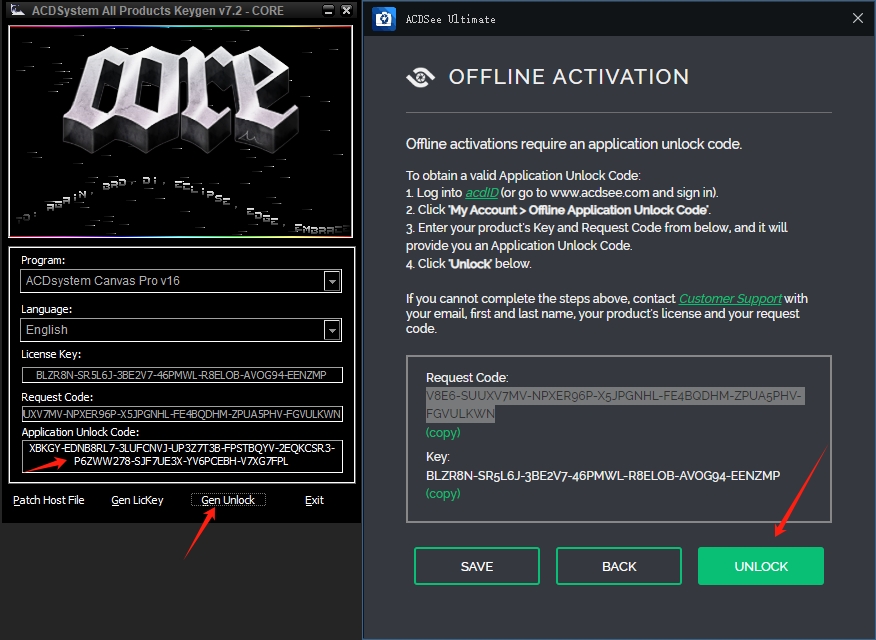Screen dimensions: 876x640
Task: Click the CORE logo banner image
Action: click(180, 130)
